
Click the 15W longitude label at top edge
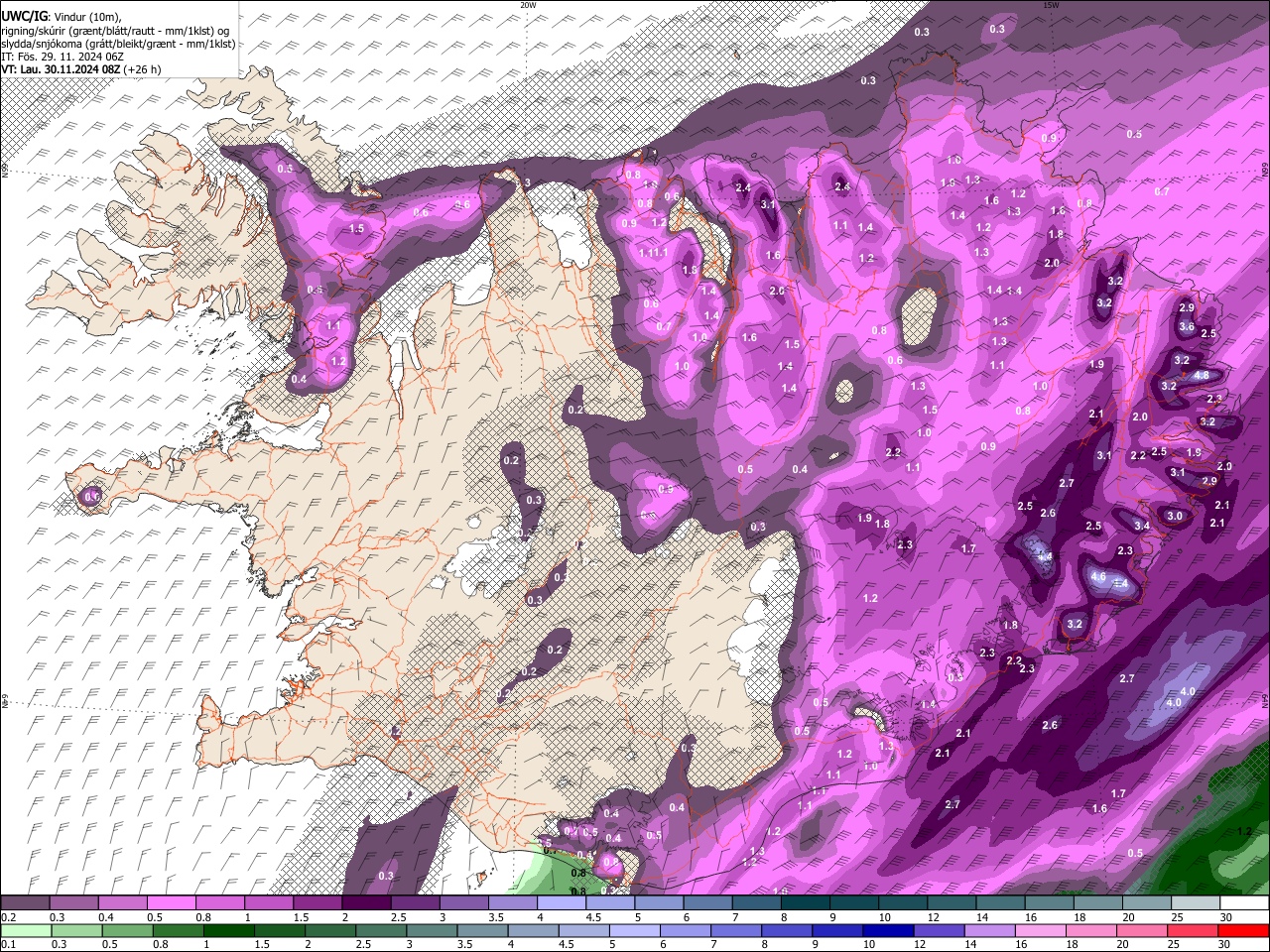(x=1051, y=5)
